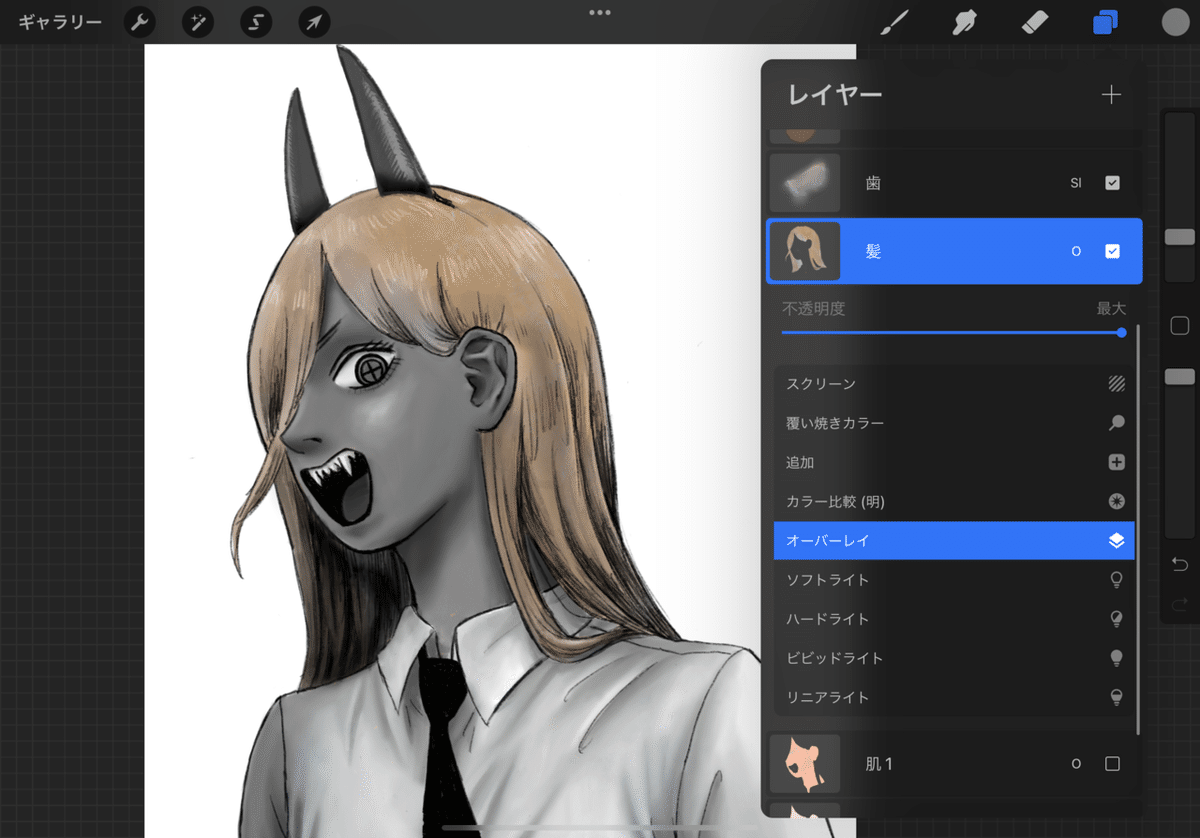Image resolution: width=1200 pixels, height=838 pixels.
Task: Choose 覆い焼きカラー blend mode
Action: click(955, 423)
